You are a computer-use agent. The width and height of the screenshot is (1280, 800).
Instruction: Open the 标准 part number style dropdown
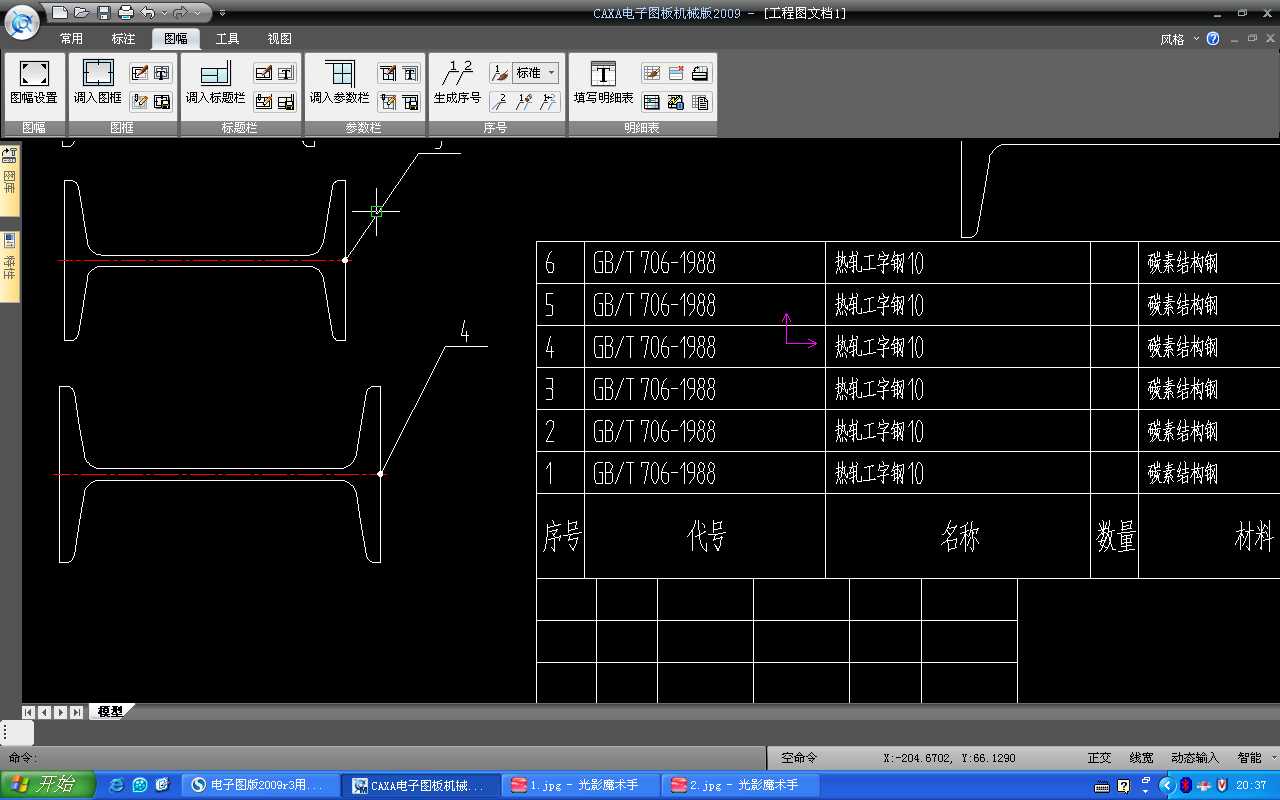point(536,73)
